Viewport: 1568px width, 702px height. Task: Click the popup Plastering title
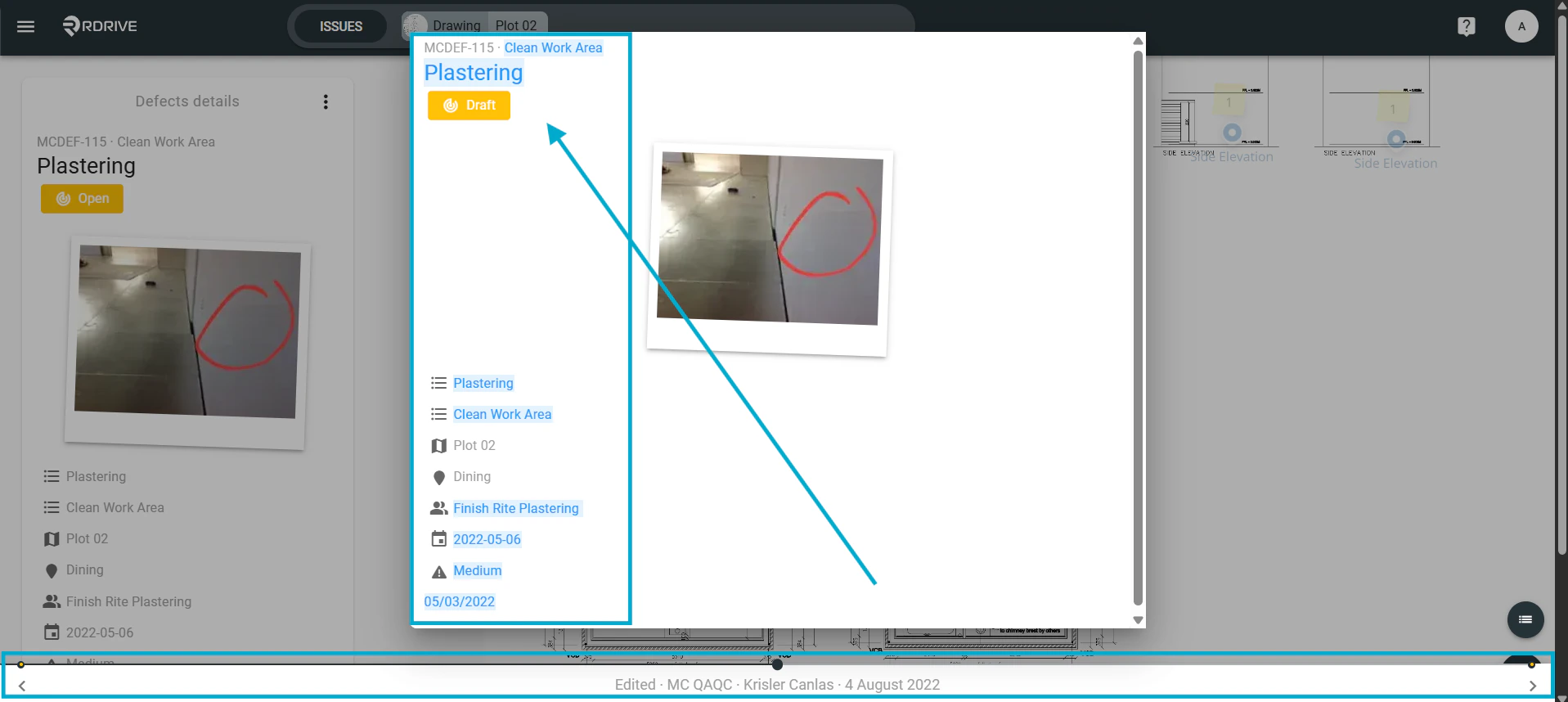(x=473, y=73)
